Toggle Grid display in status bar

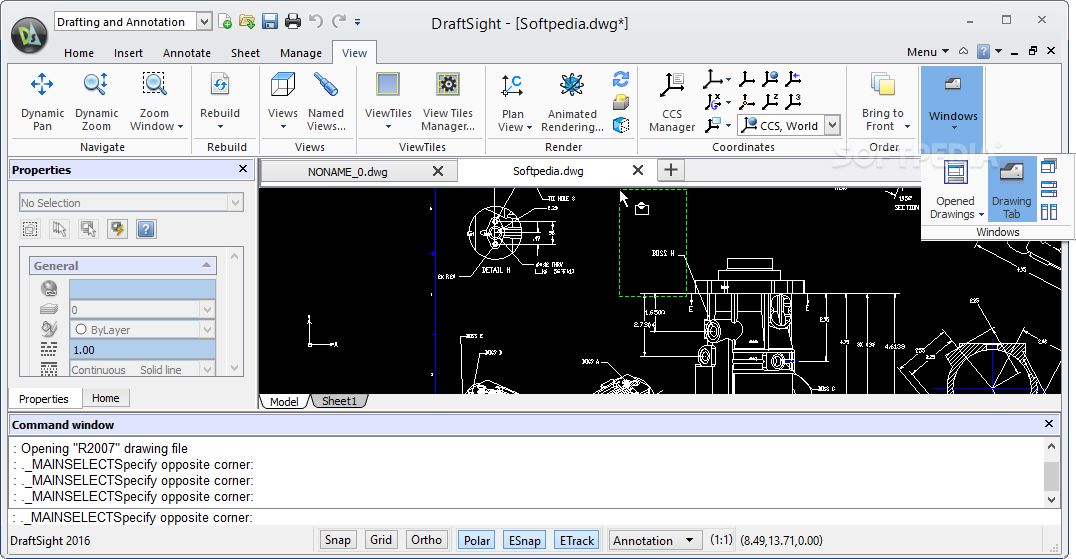tap(381, 540)
